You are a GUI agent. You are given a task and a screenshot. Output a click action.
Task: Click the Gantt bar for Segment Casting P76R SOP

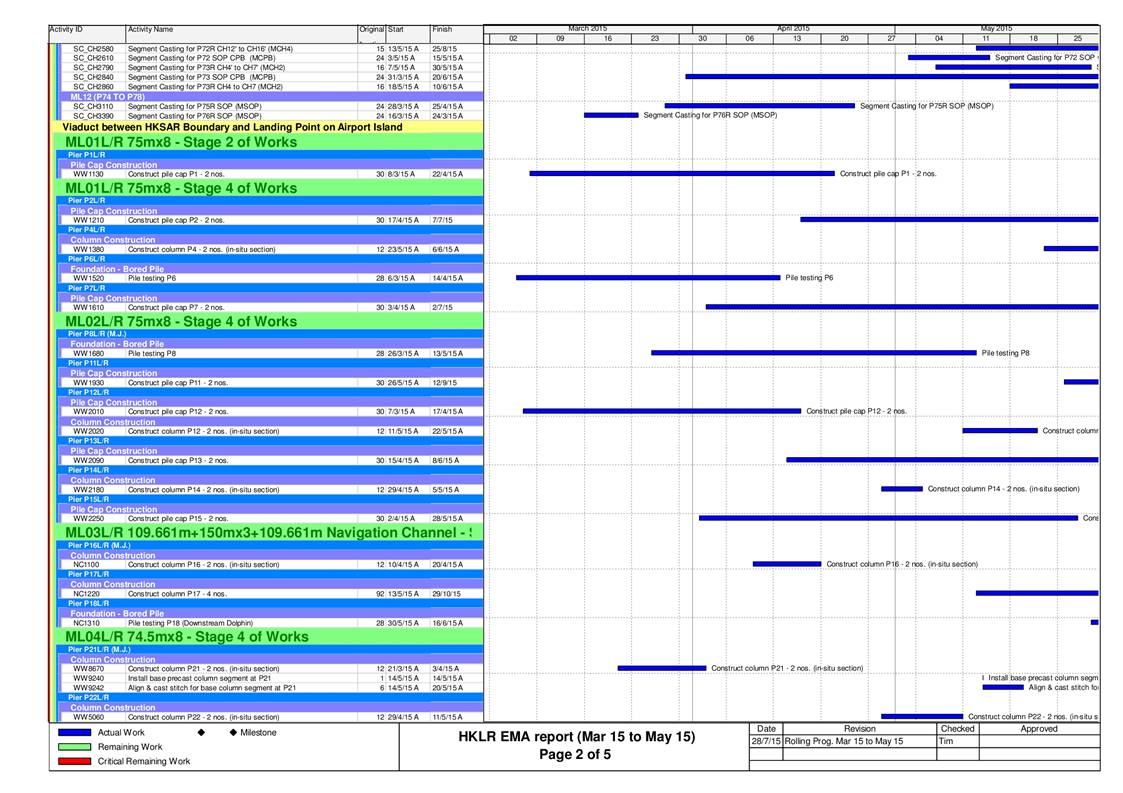[611, 115]
